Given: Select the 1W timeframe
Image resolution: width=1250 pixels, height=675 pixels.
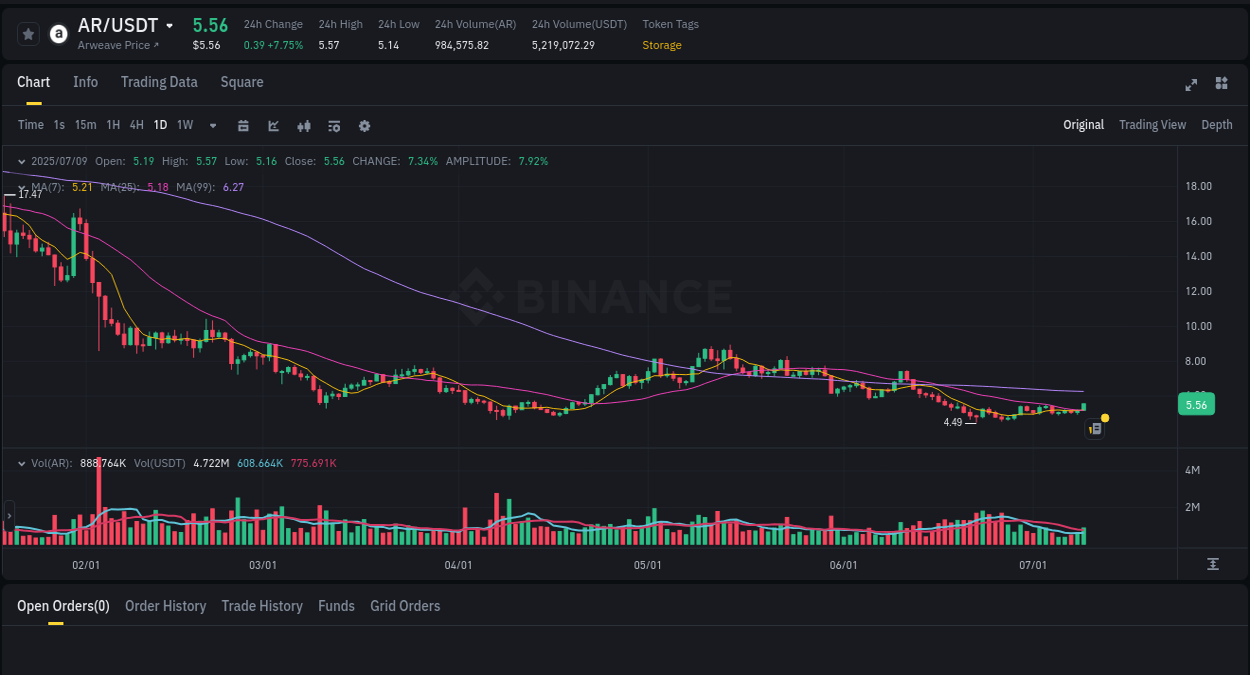Looking at the screenshot, I should tap(184, 125).
